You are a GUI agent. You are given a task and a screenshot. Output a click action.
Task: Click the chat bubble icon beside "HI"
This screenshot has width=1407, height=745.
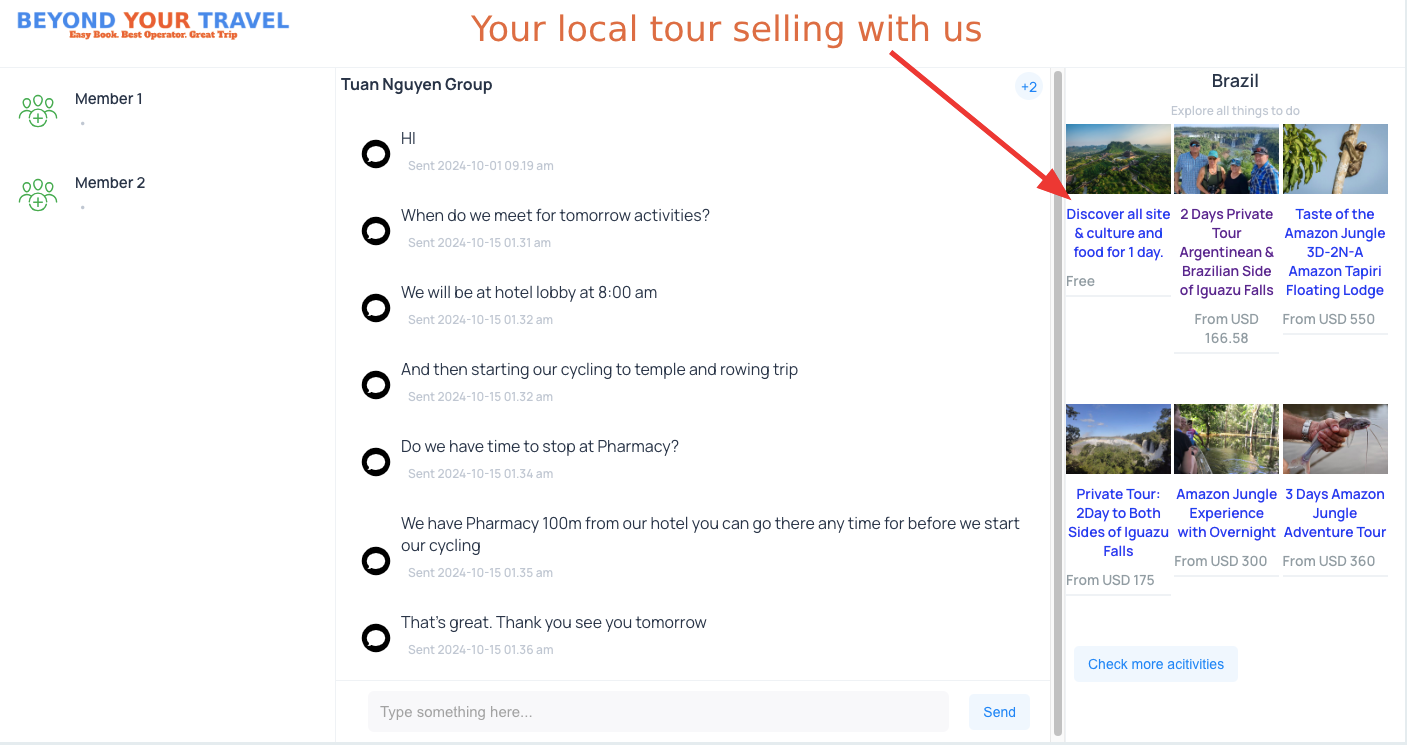point(376,154)
